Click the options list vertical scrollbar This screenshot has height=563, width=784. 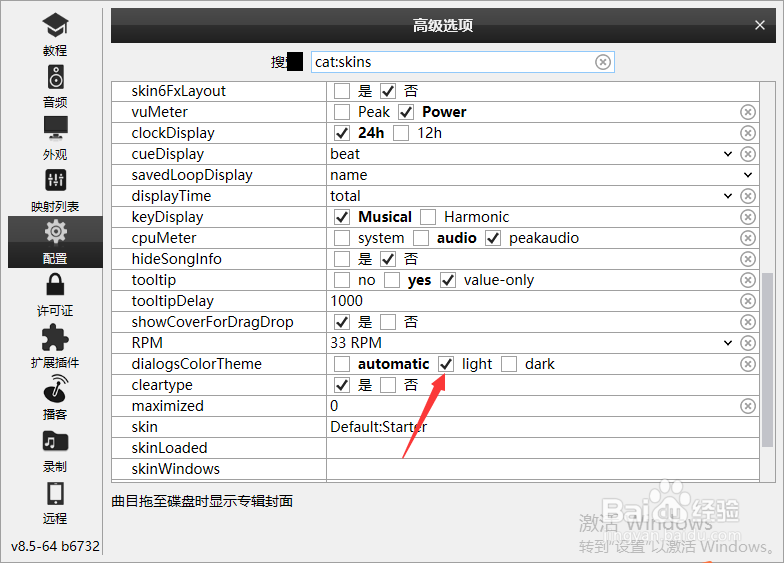click(768, 360)
